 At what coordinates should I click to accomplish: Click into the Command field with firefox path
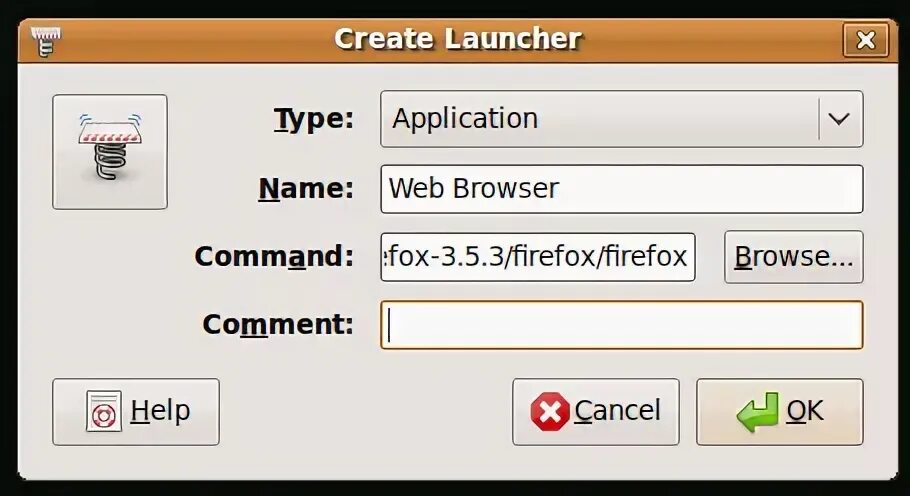537,257
